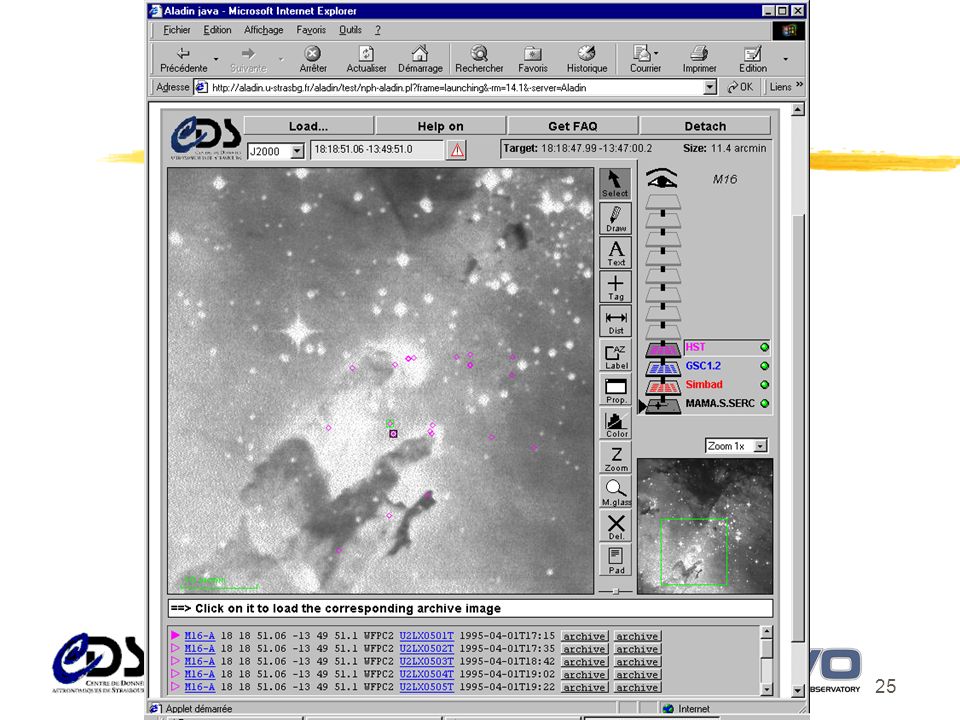Click the Label tool
The height and width of the screenshot is (720, 960).
coord(615,356)
